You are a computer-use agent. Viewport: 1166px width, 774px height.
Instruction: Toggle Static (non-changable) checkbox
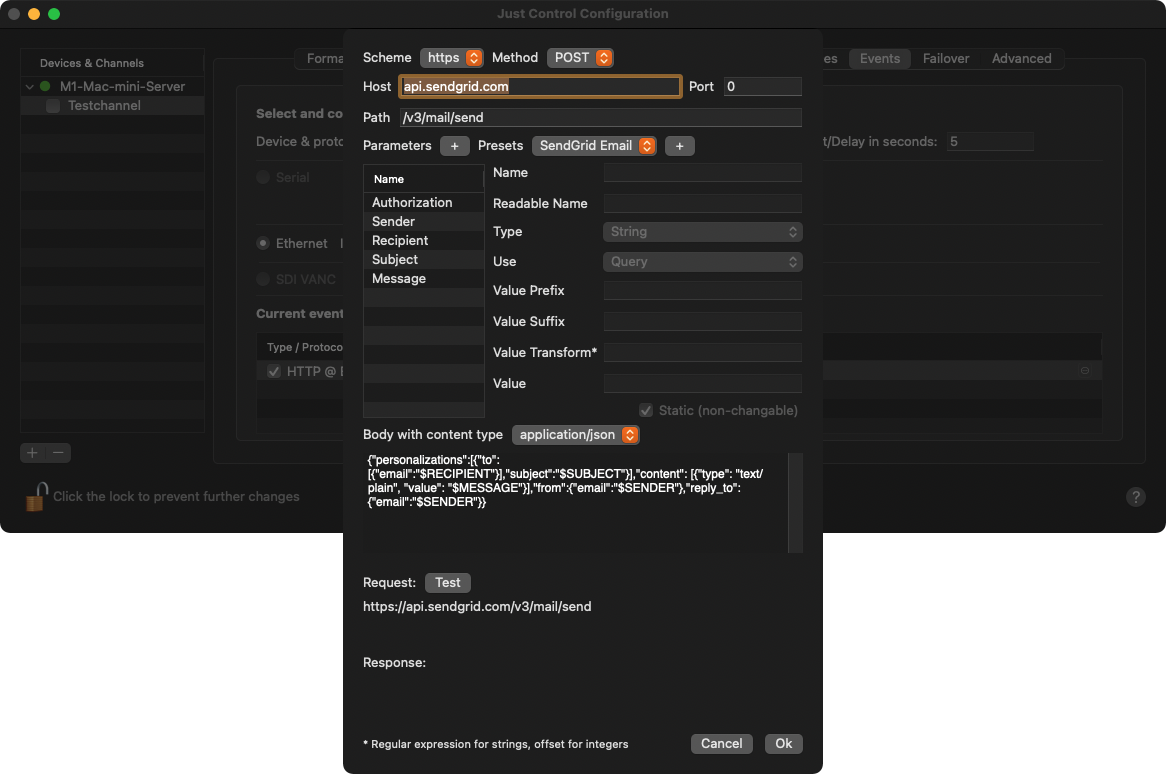[x=645, y=410]
